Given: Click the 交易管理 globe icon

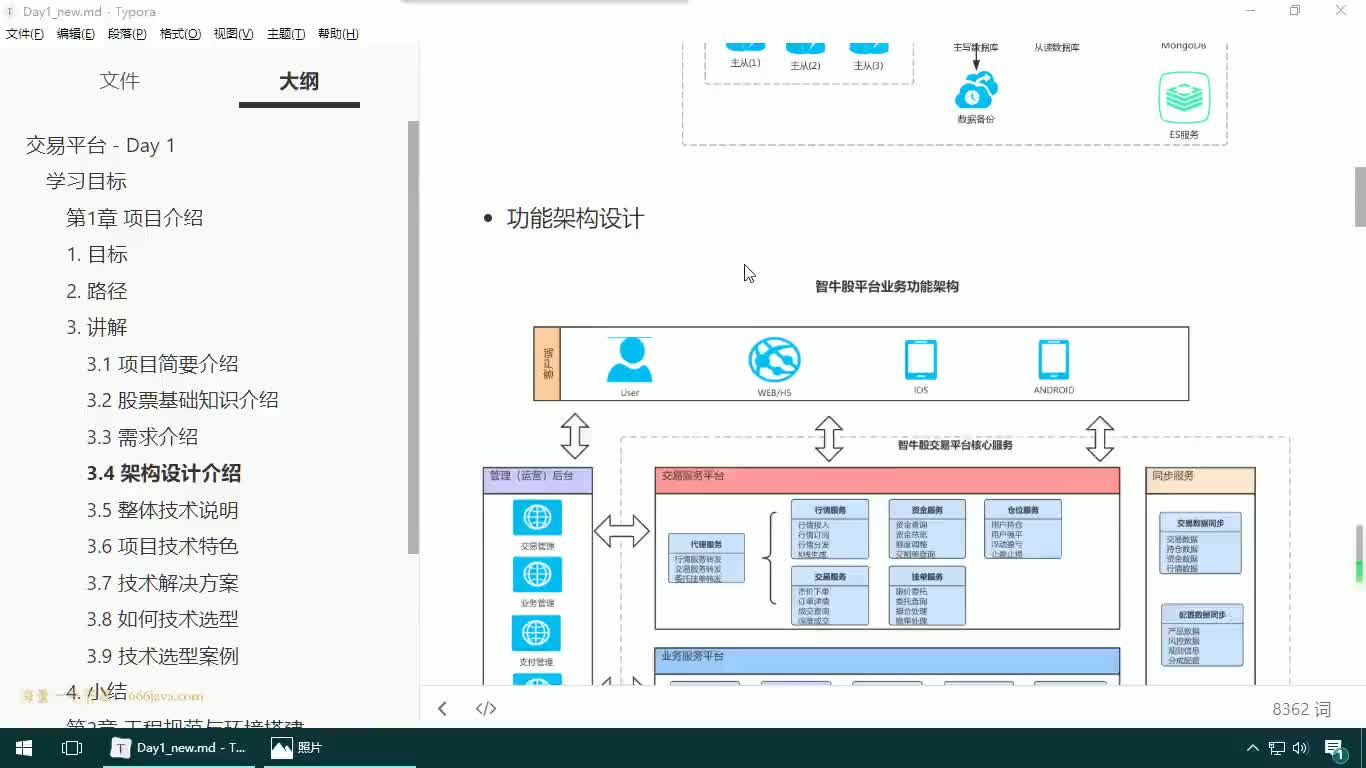Looking at the screenshot, I should pyautogui.click(x=537, y=518).
